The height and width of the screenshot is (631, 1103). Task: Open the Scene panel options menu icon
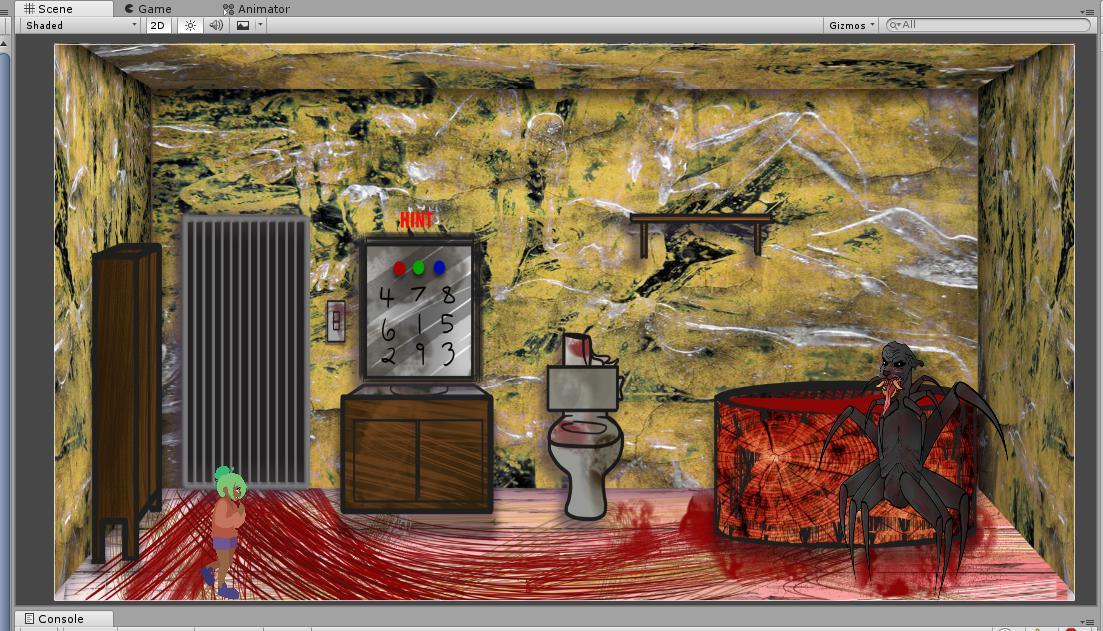click(1088, 11)
